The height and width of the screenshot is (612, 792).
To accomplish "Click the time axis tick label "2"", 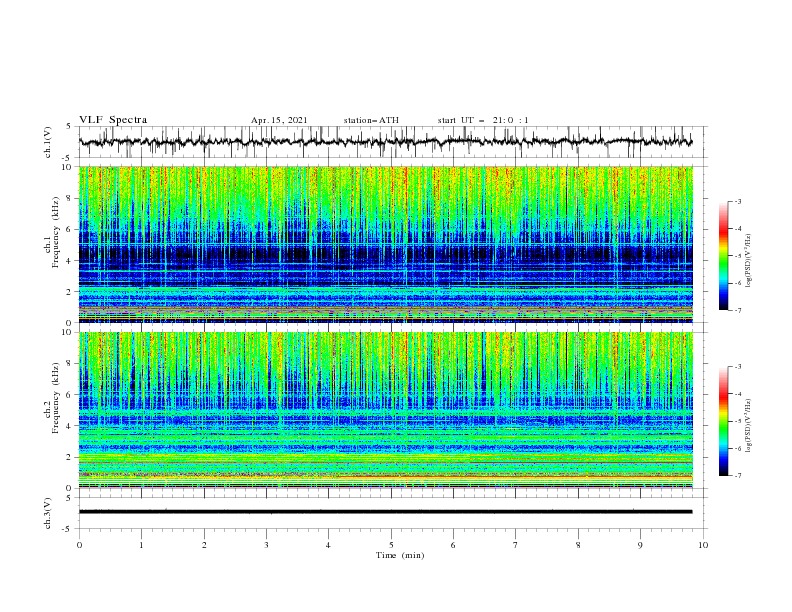I will click(204, 545).
